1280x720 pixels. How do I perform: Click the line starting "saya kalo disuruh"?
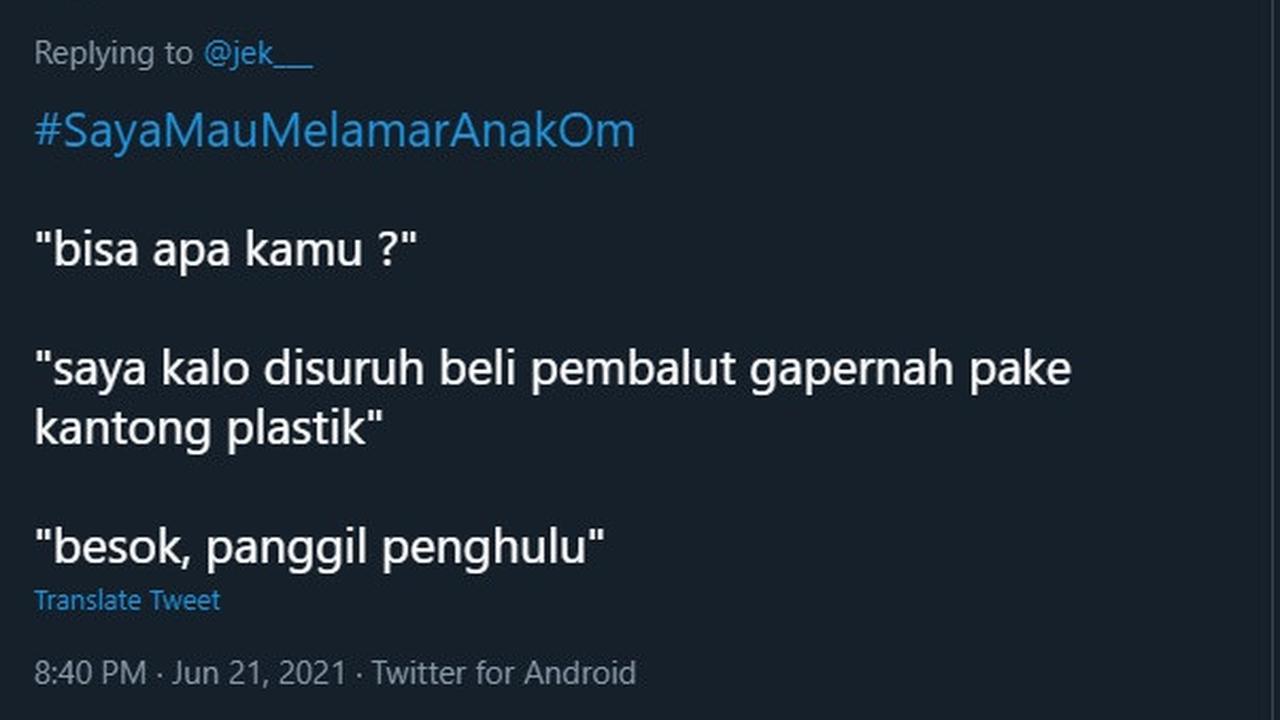point(553,370)
